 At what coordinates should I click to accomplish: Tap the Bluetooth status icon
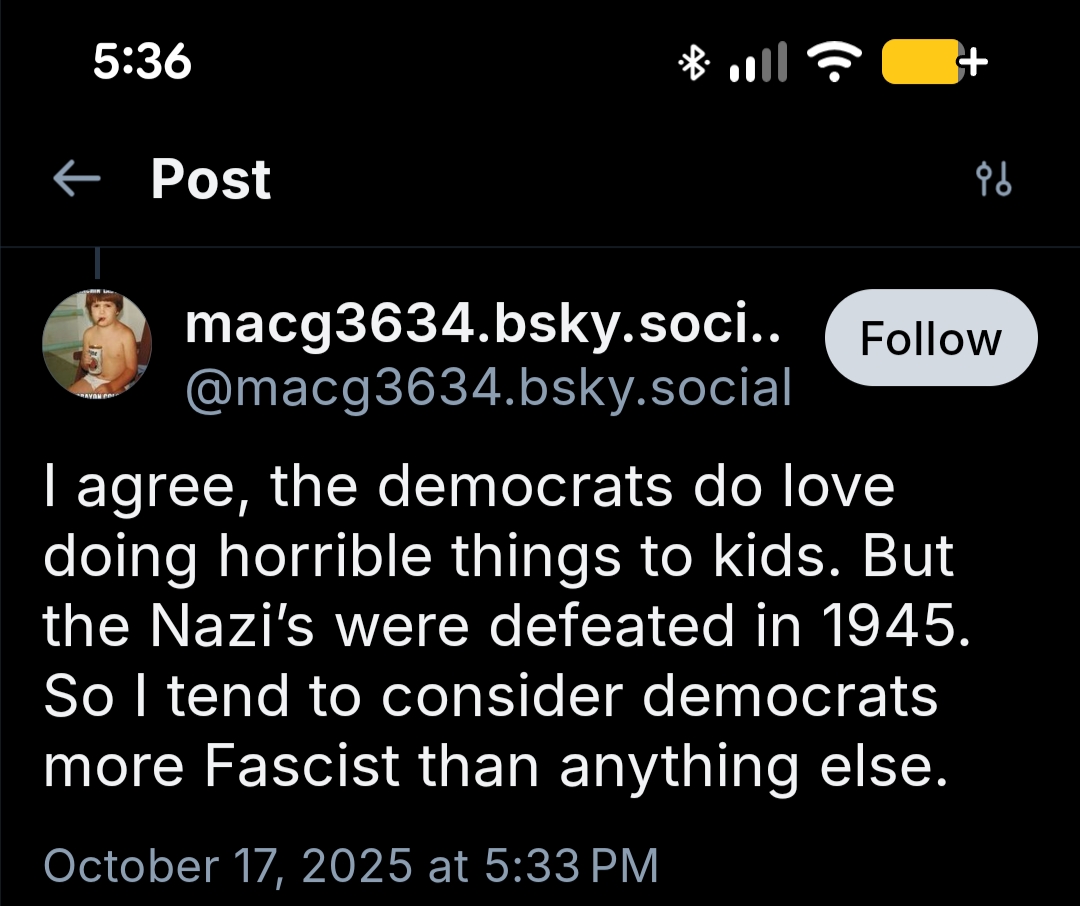(691, 64)
